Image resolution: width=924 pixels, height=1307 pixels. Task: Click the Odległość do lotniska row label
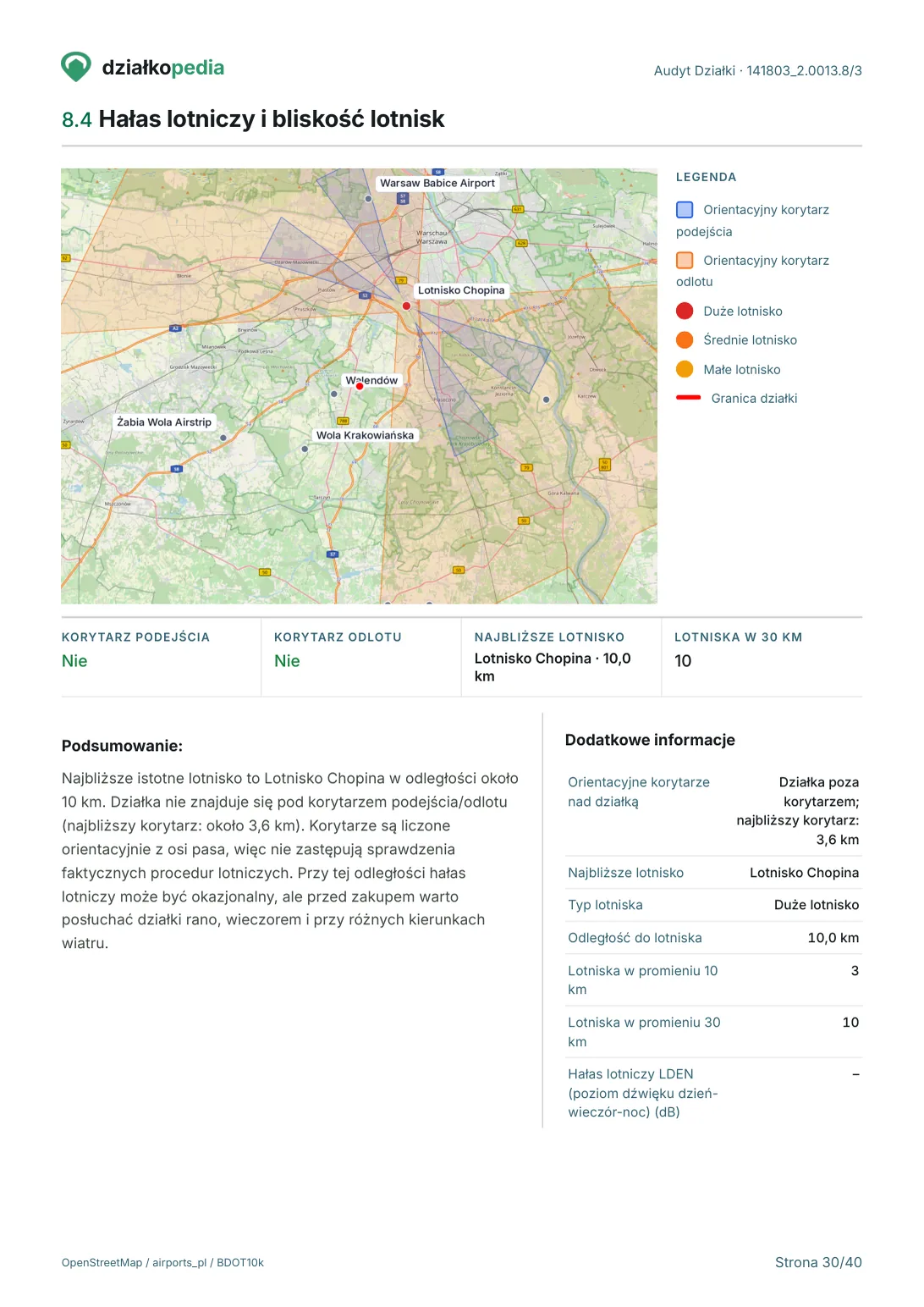click(635, 938)
